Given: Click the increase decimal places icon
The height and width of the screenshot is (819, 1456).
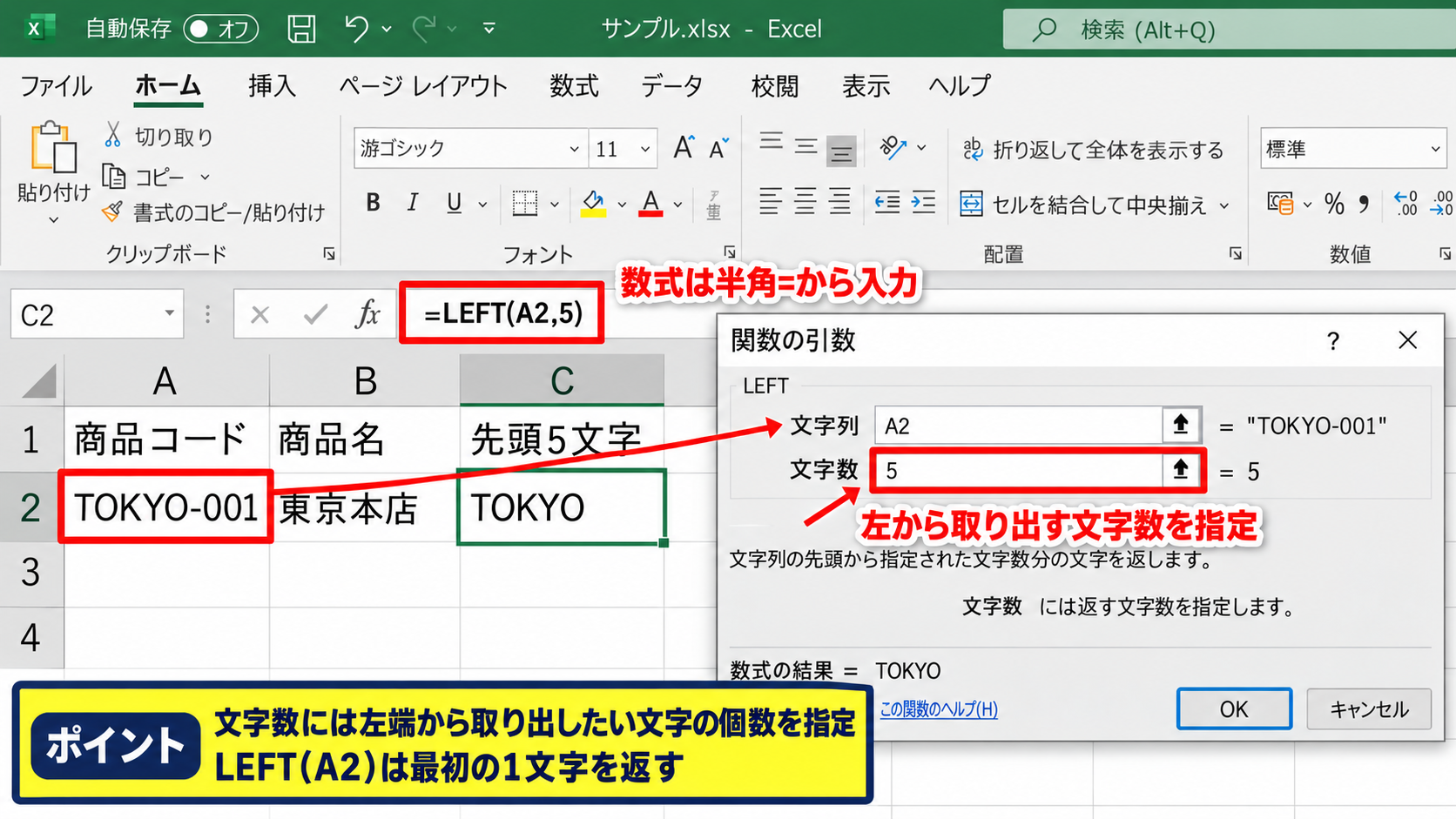Looking at the screenshot, I should (x=1405, y=204).
